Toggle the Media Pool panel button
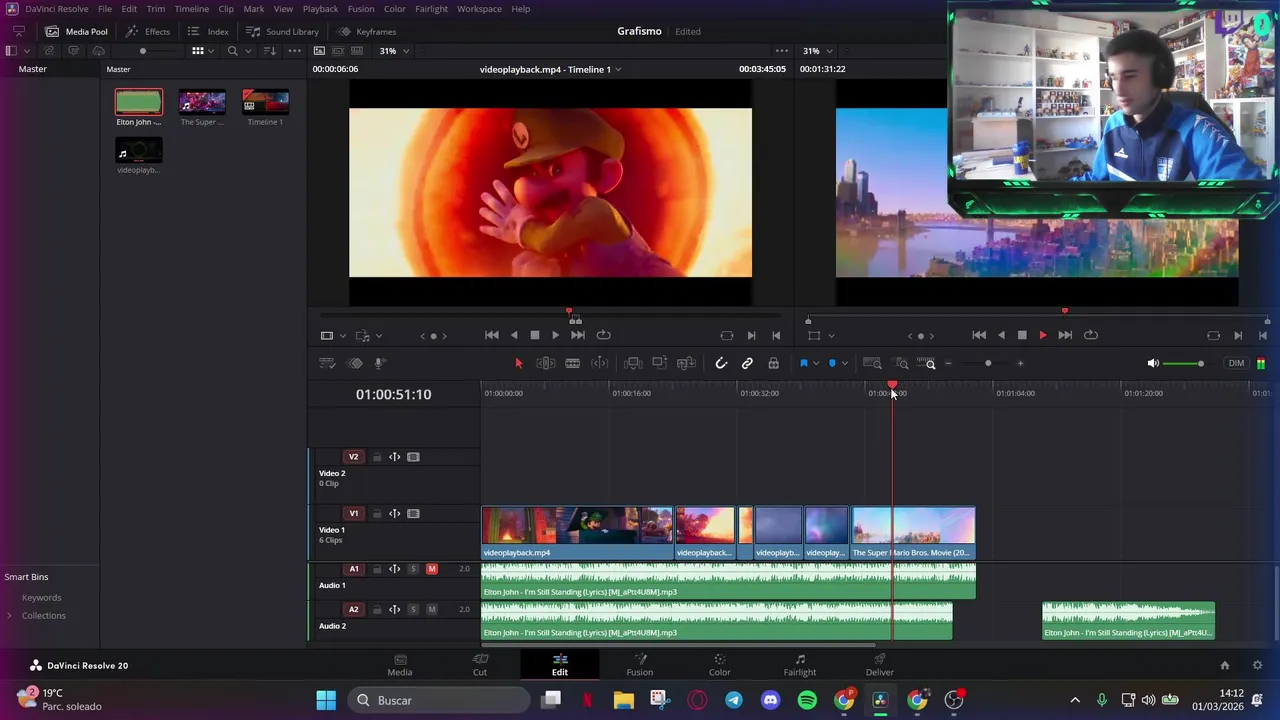 (76, 31)
